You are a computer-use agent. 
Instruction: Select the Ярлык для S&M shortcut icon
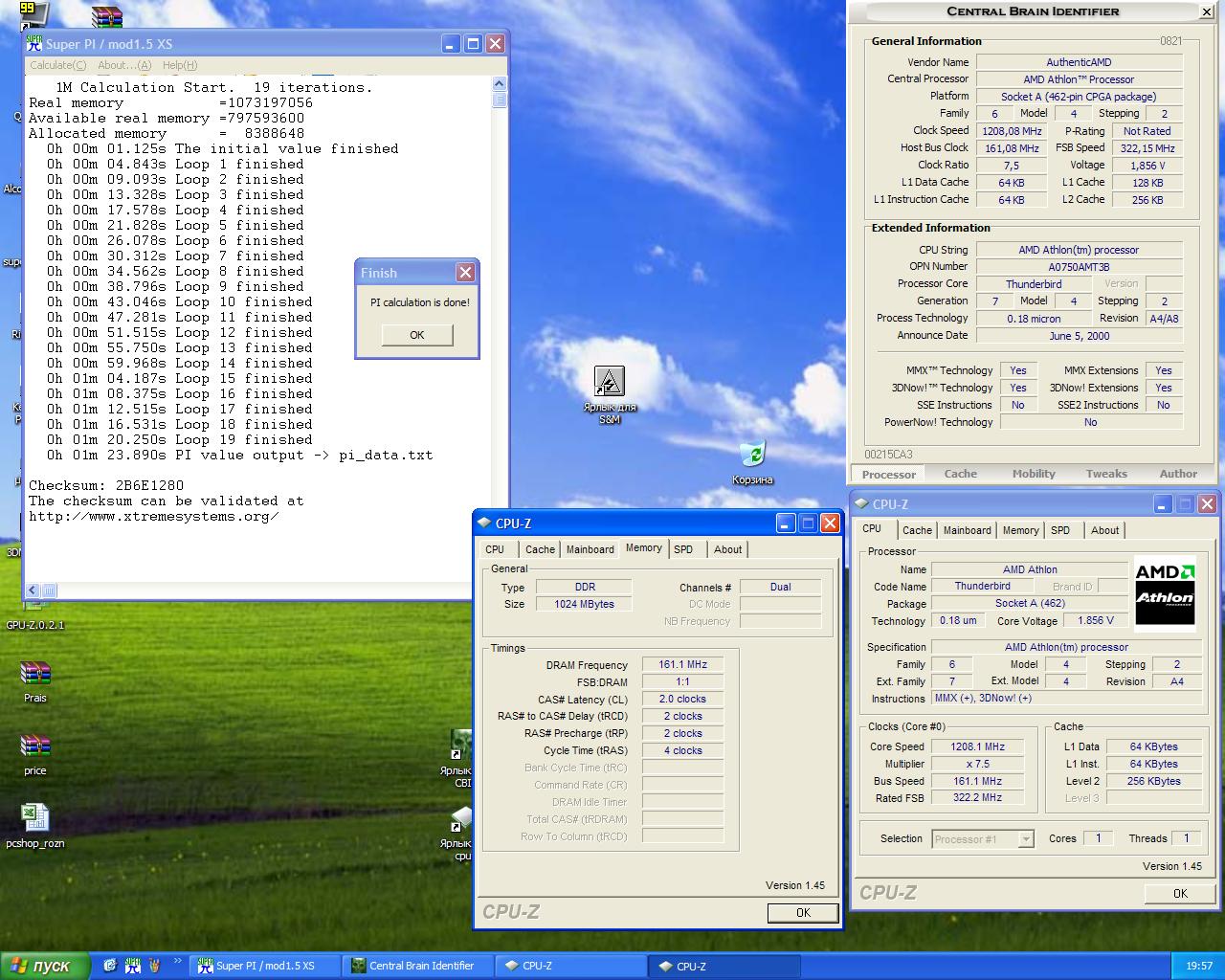click(x=610, y=382)
